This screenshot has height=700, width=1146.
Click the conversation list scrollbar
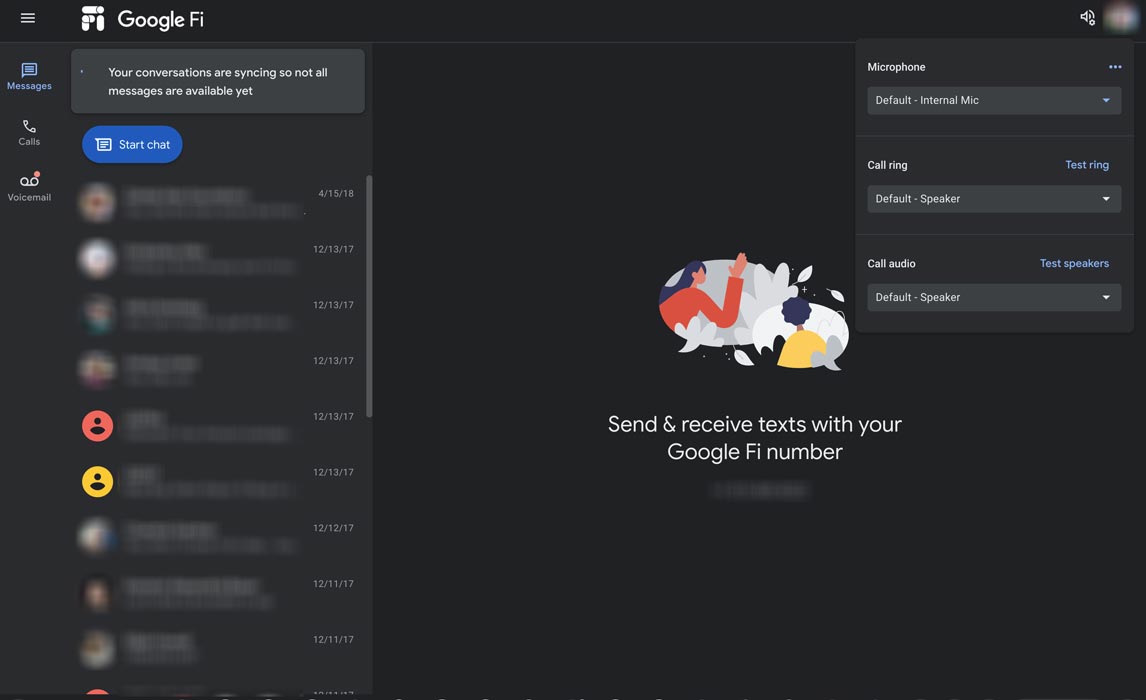point(369,296)
